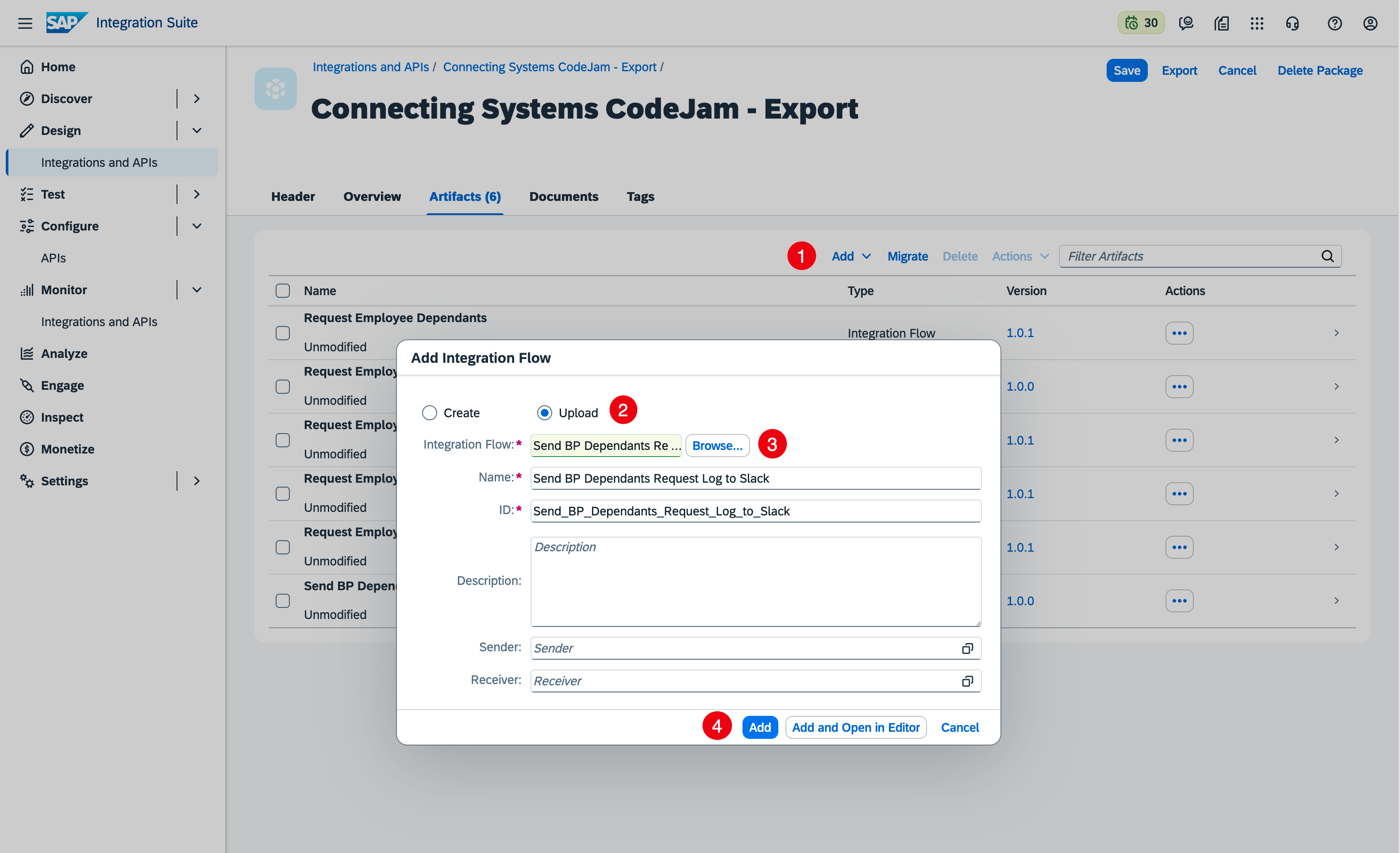Check the second artifact row checkbox

point(282,386)
